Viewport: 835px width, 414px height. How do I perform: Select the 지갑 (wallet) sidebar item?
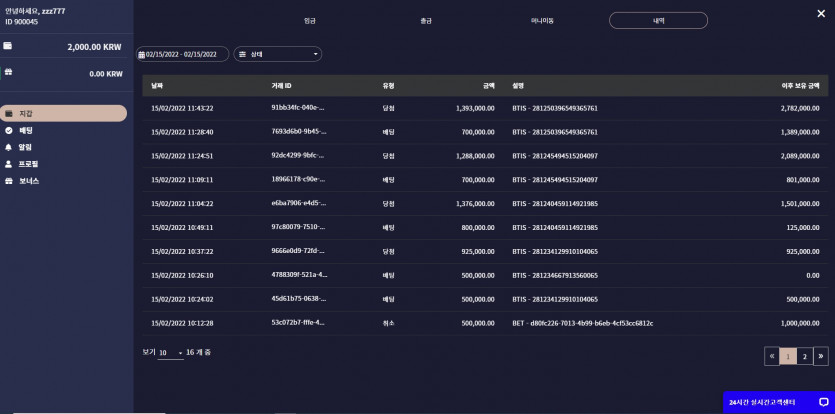(63, 113)
